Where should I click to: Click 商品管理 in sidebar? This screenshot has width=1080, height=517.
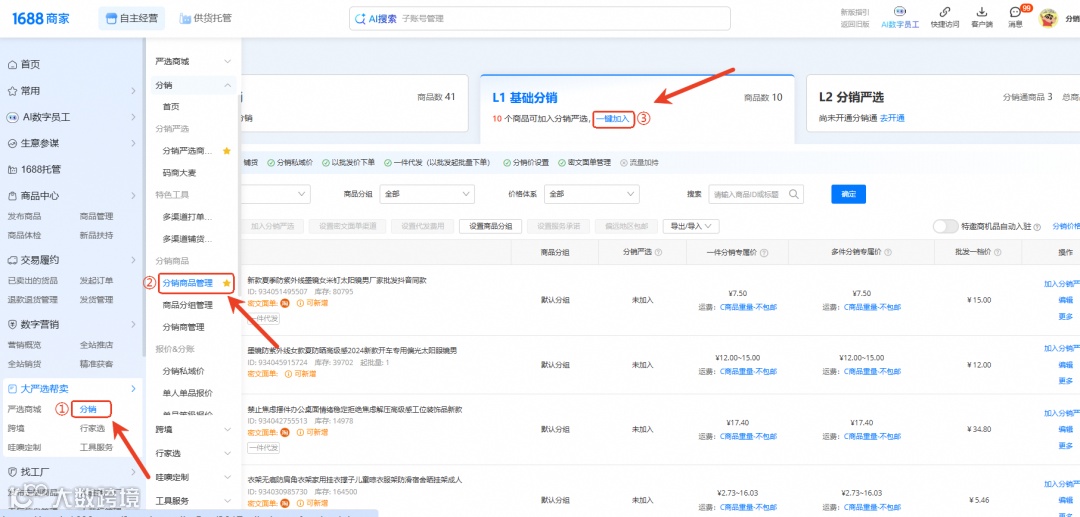tap(96, 216)
